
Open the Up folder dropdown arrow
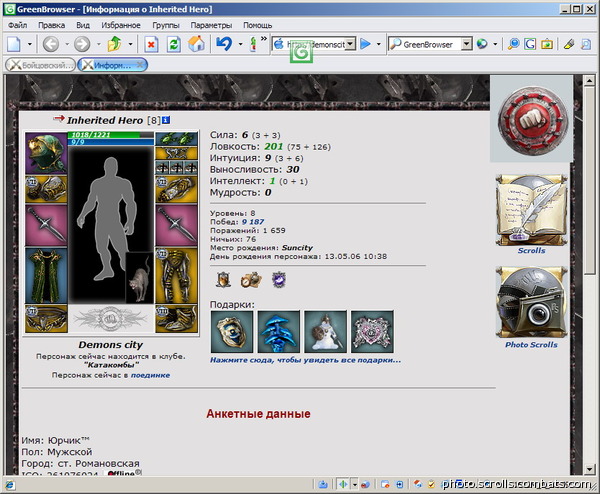coord(130,44)
